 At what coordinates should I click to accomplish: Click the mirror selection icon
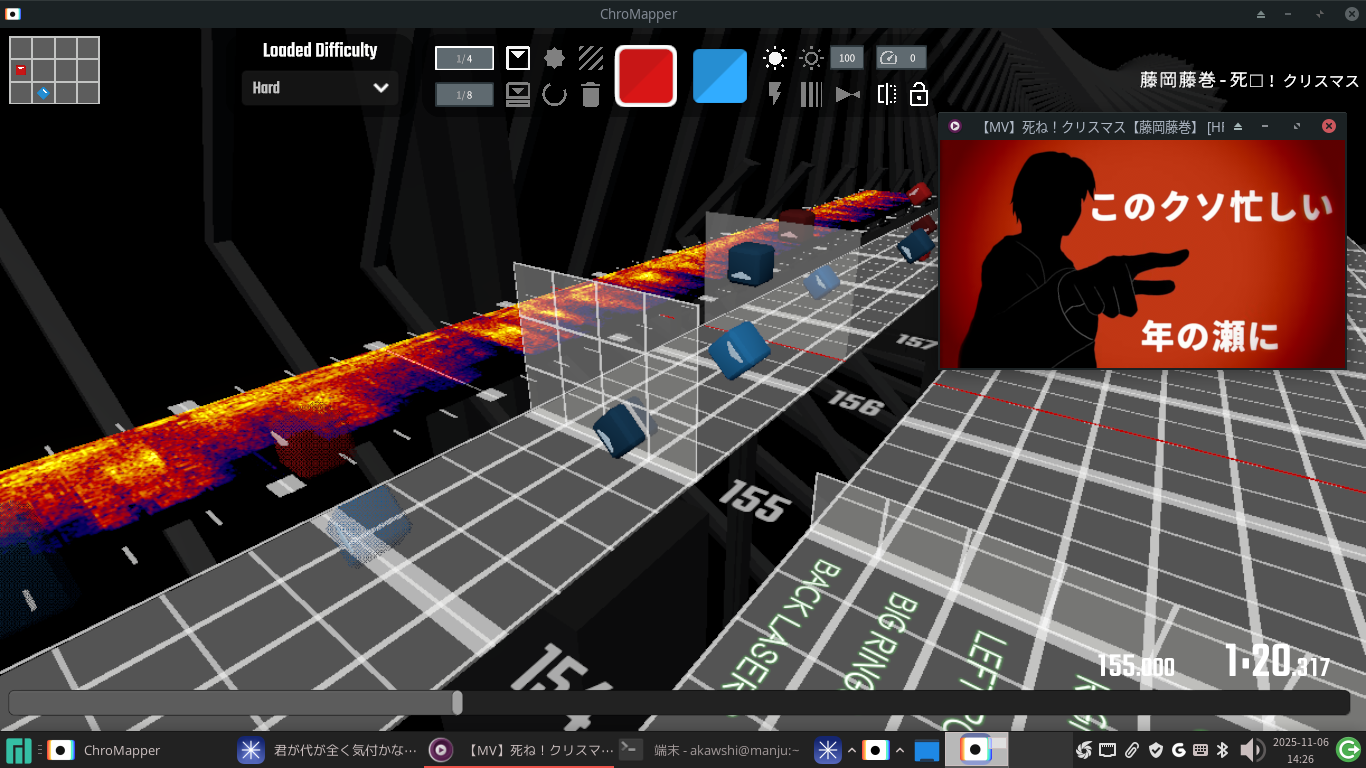tap(887, 94)
